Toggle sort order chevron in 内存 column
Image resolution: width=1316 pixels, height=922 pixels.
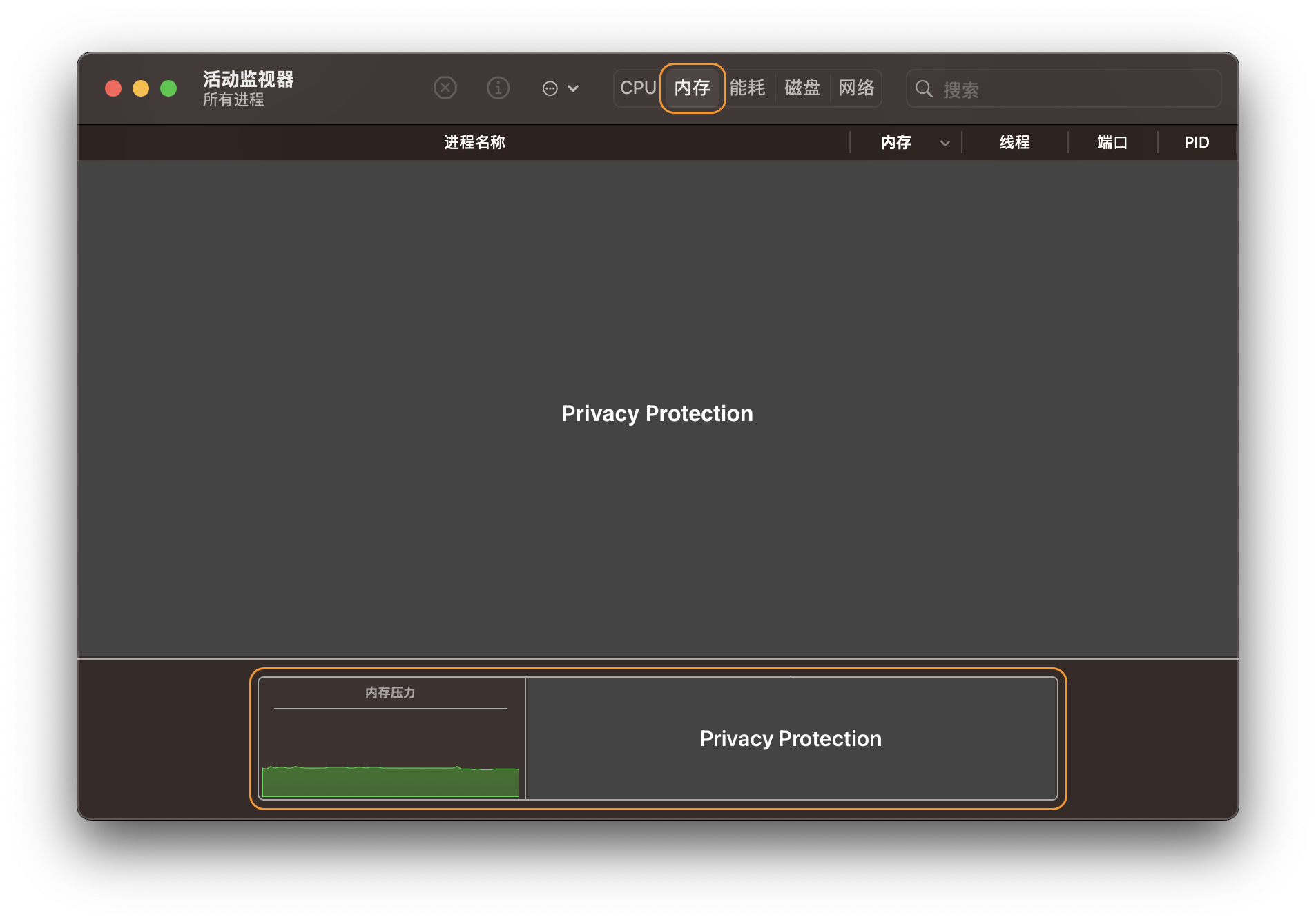click(945, 144)
